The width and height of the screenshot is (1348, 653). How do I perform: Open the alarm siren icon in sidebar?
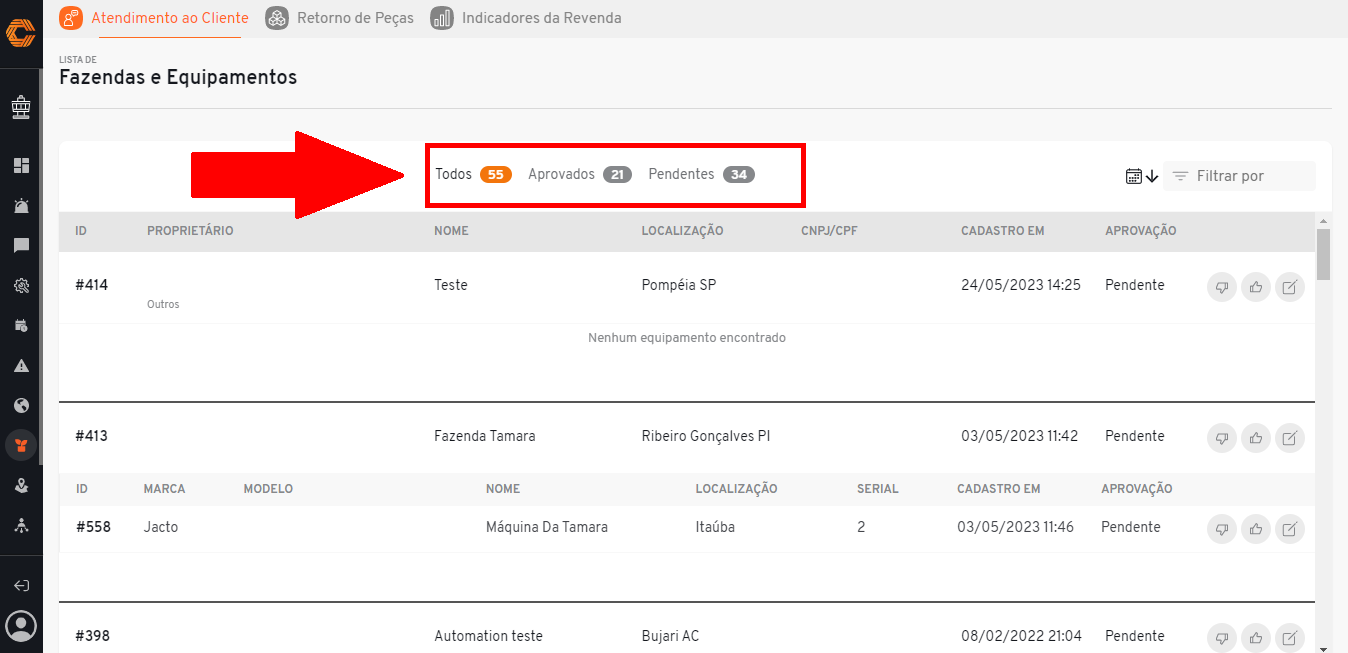pos(21,206)
